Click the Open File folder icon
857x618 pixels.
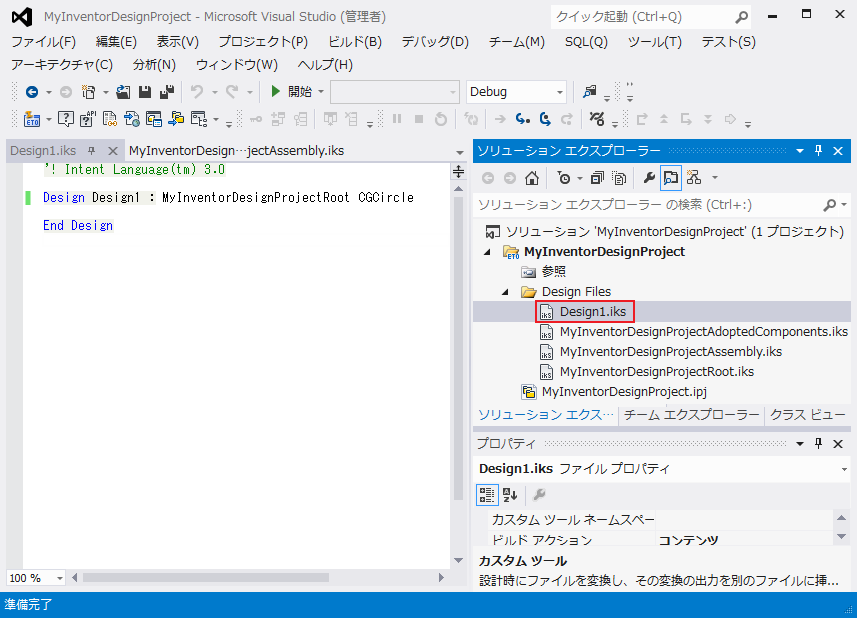123,92
